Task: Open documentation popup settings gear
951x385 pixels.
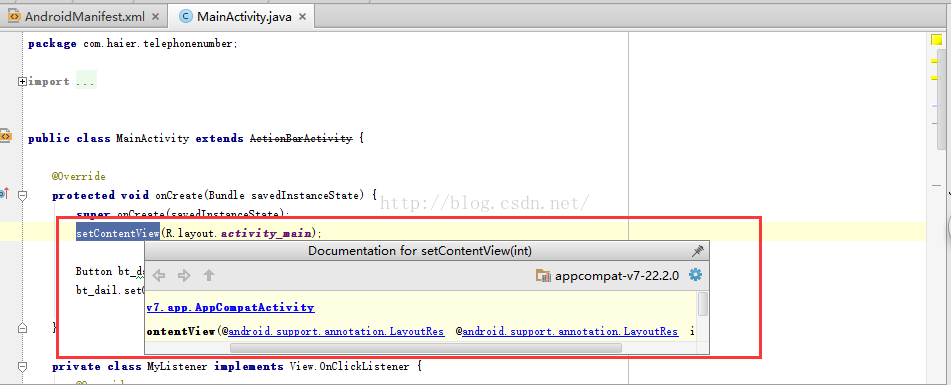Action: click(x=695, y=275)
